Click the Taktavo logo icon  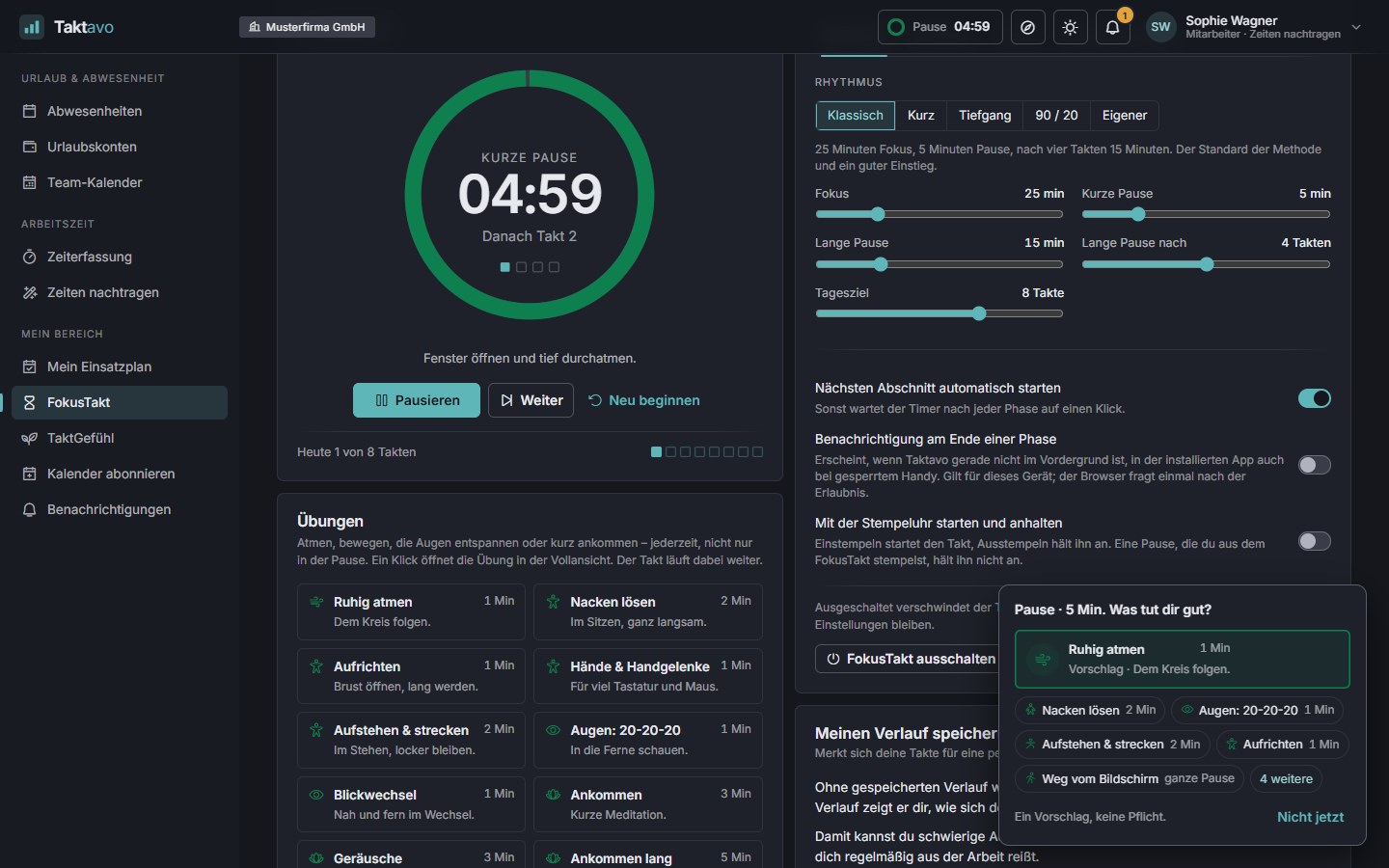32,27
